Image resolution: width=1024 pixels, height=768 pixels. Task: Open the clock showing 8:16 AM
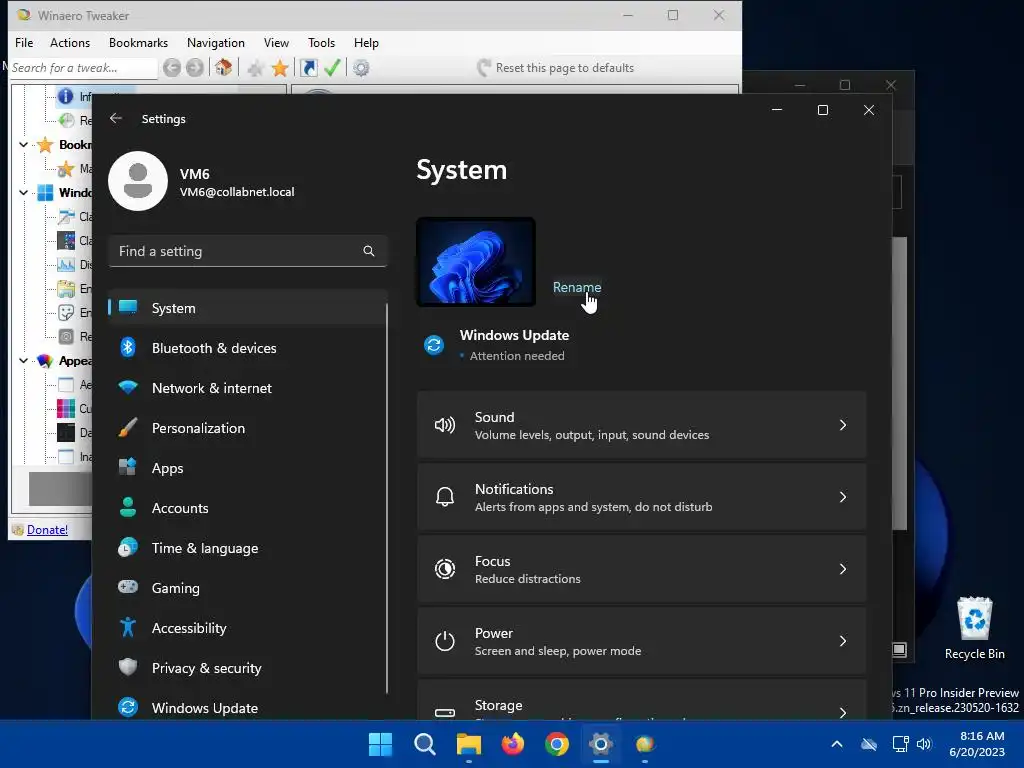pyautogui.click(x=977, y=744)
